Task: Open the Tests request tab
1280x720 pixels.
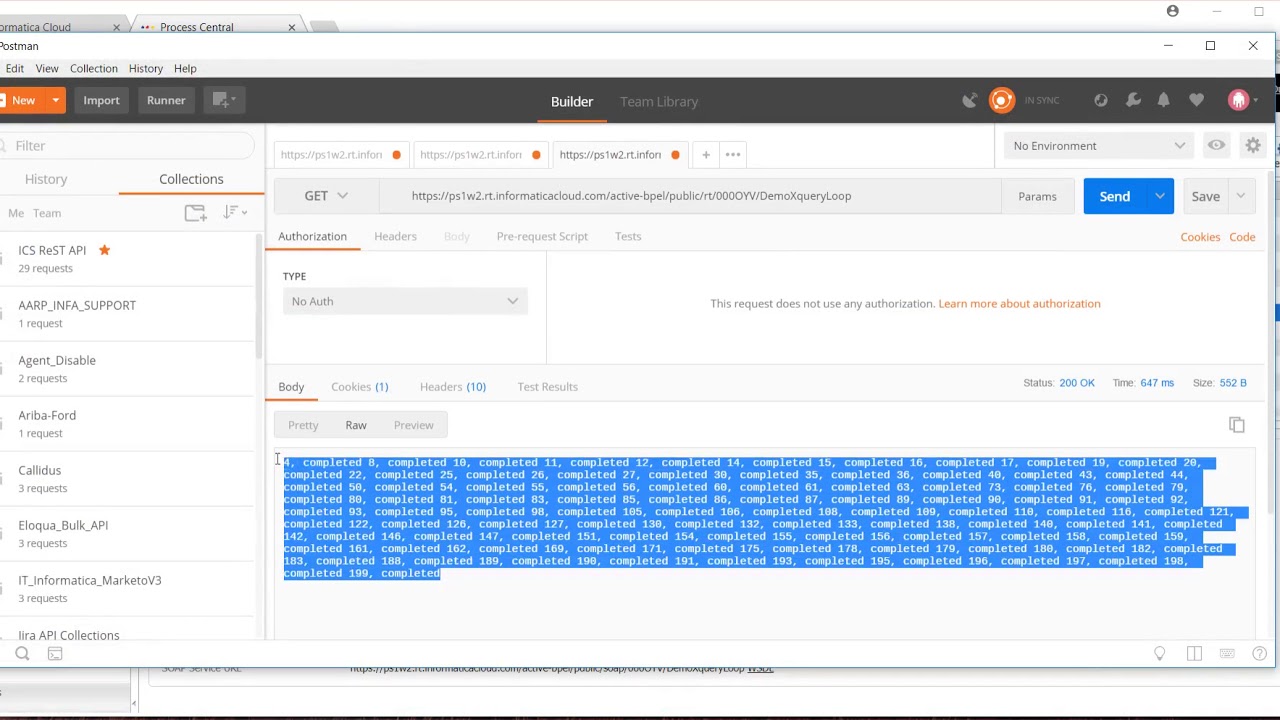Action: point(628,236)
